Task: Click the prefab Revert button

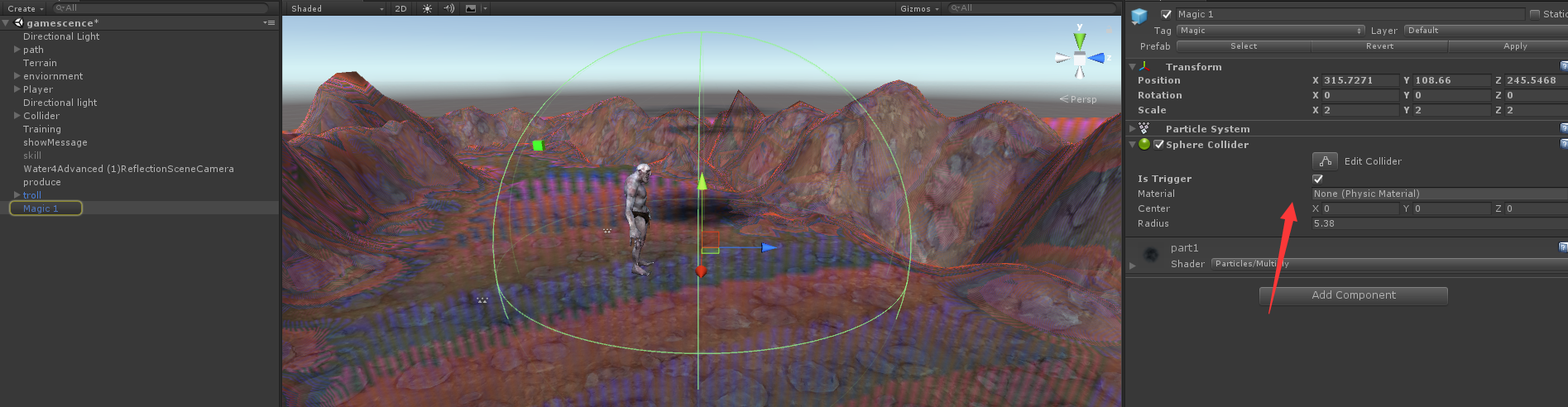Action: (1379, 46)
